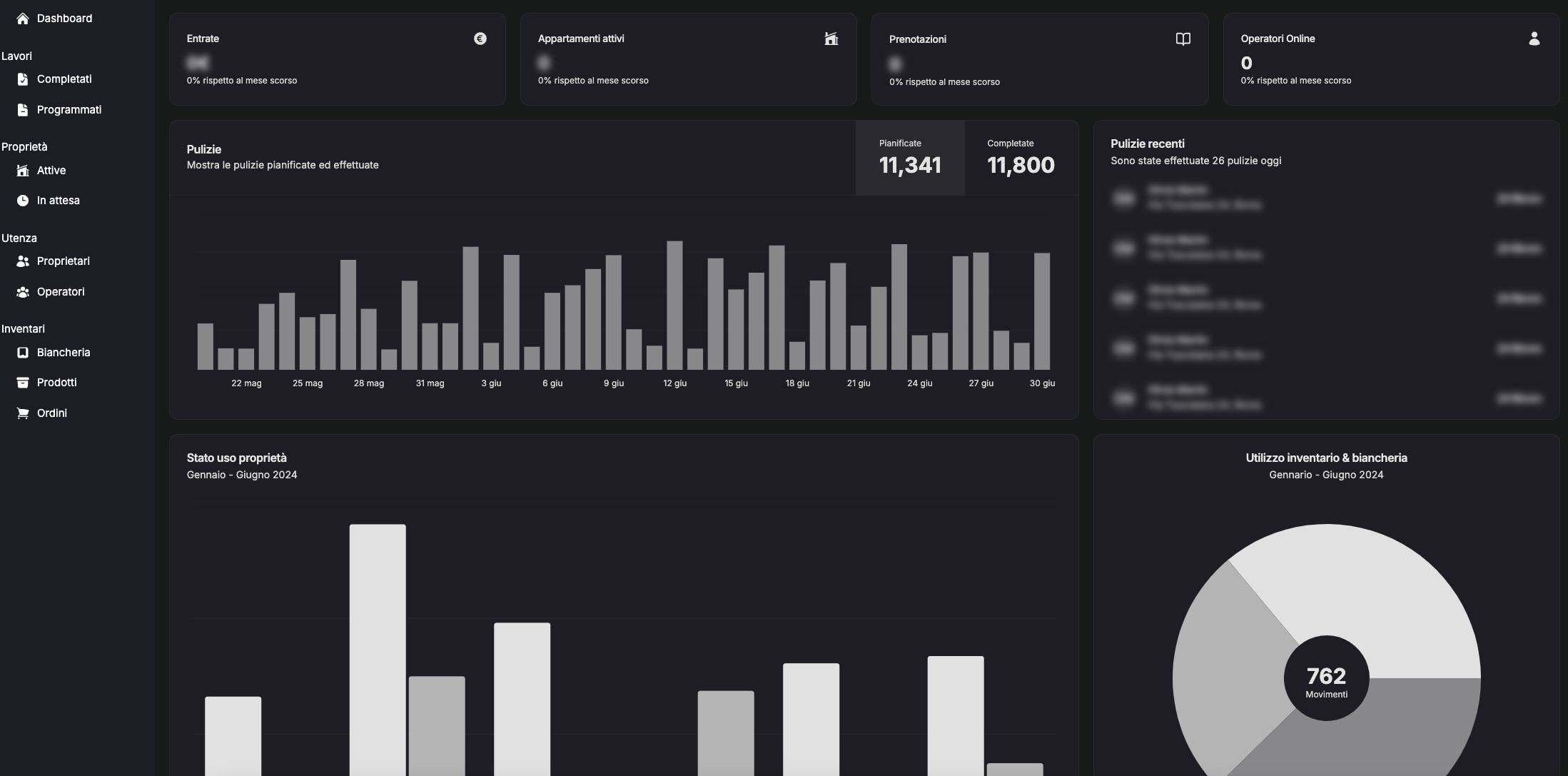
Task: Click the '22 mag' axis label
Action: coord(246,383)
